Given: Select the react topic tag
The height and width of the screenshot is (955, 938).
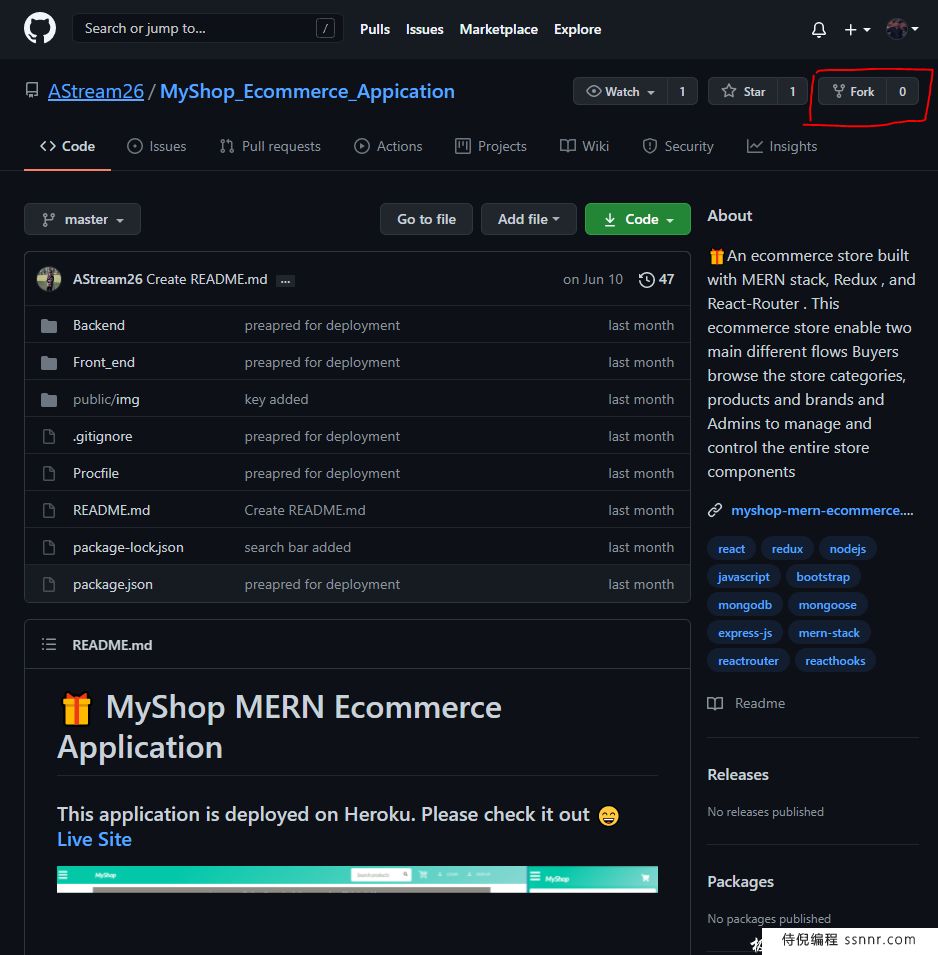Looking at the screenshot, I should tap(732, 549).
